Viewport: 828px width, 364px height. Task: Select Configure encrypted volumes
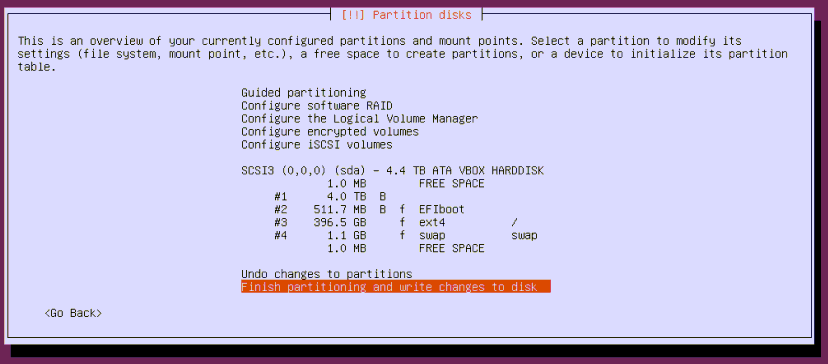click(x=330, y=131)
